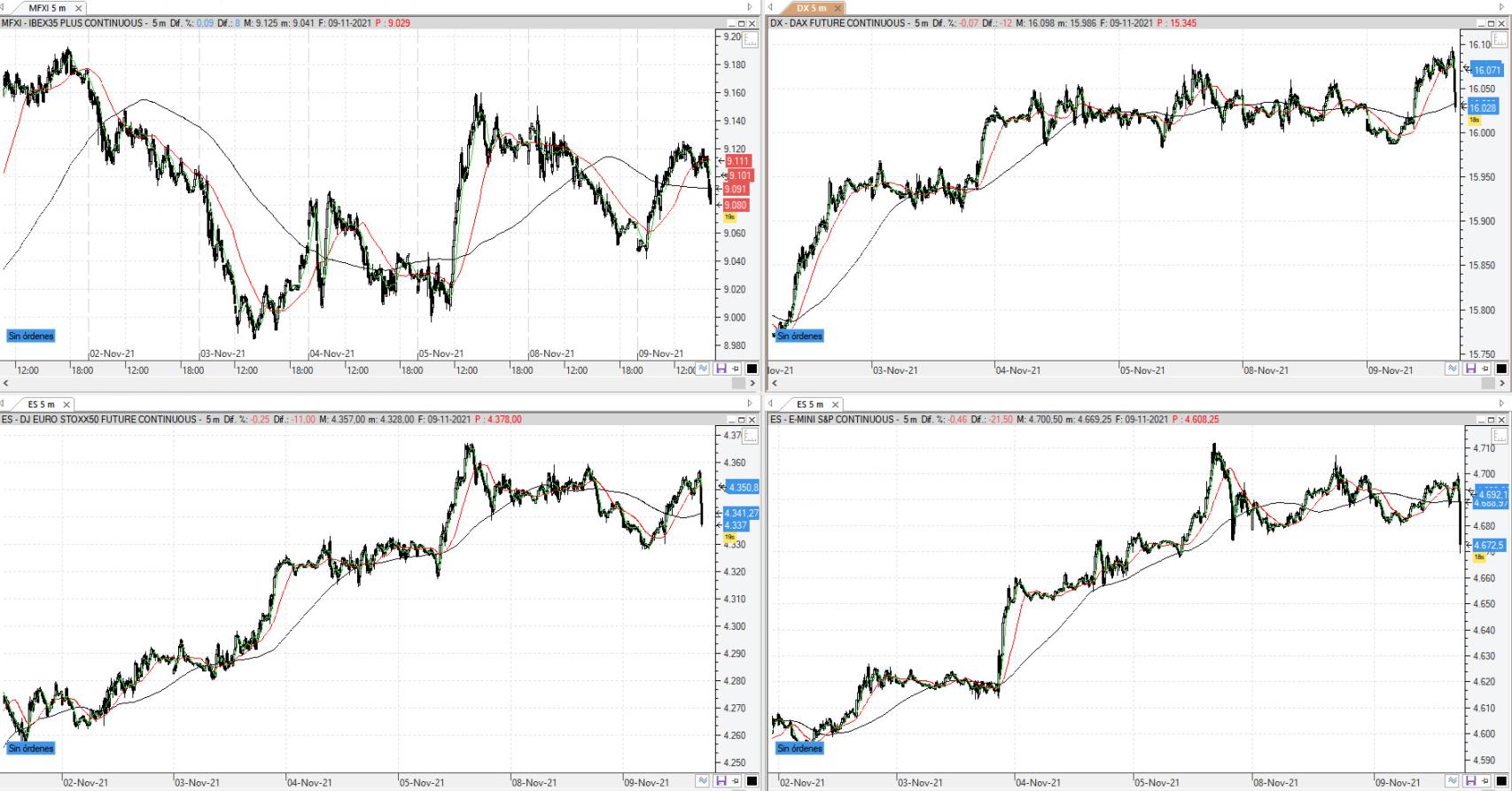This screenshot has width=1512, height=791.
Task: Open the black color swatch on E-mini S&P chart
Action: click(x=1501, y=781)
